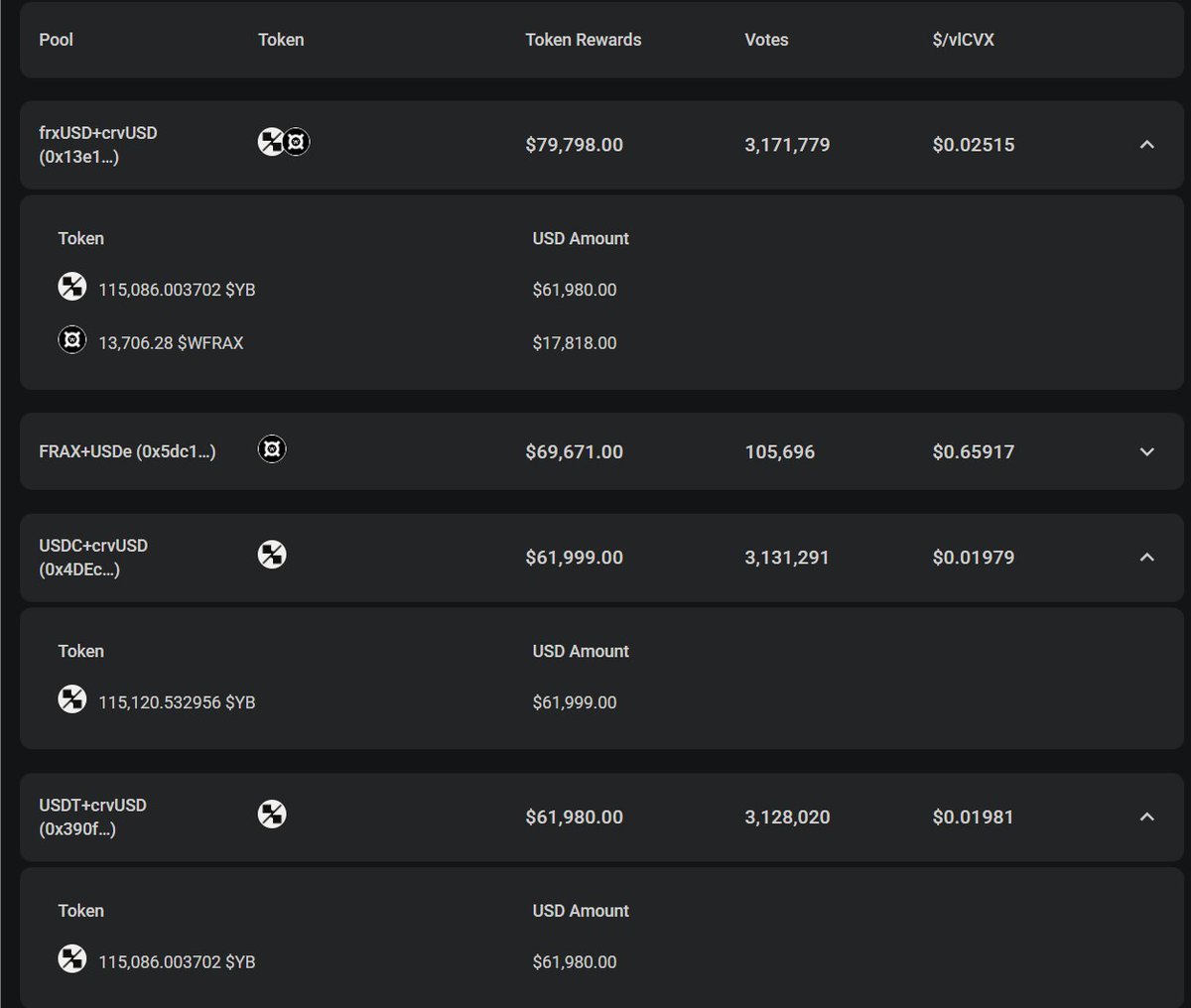
Task: Click the Token Rewards column header
Action: 583,40
